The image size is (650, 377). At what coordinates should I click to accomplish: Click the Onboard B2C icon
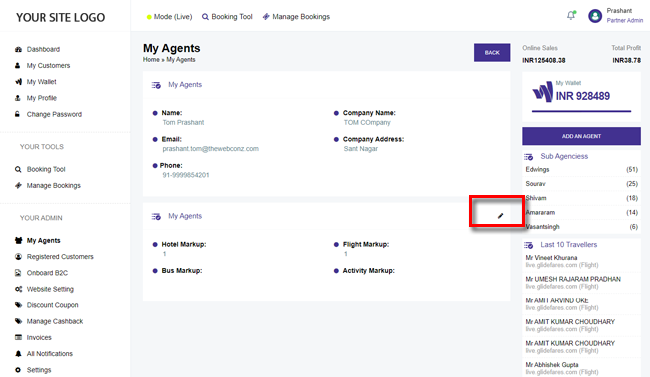[18, 273]
